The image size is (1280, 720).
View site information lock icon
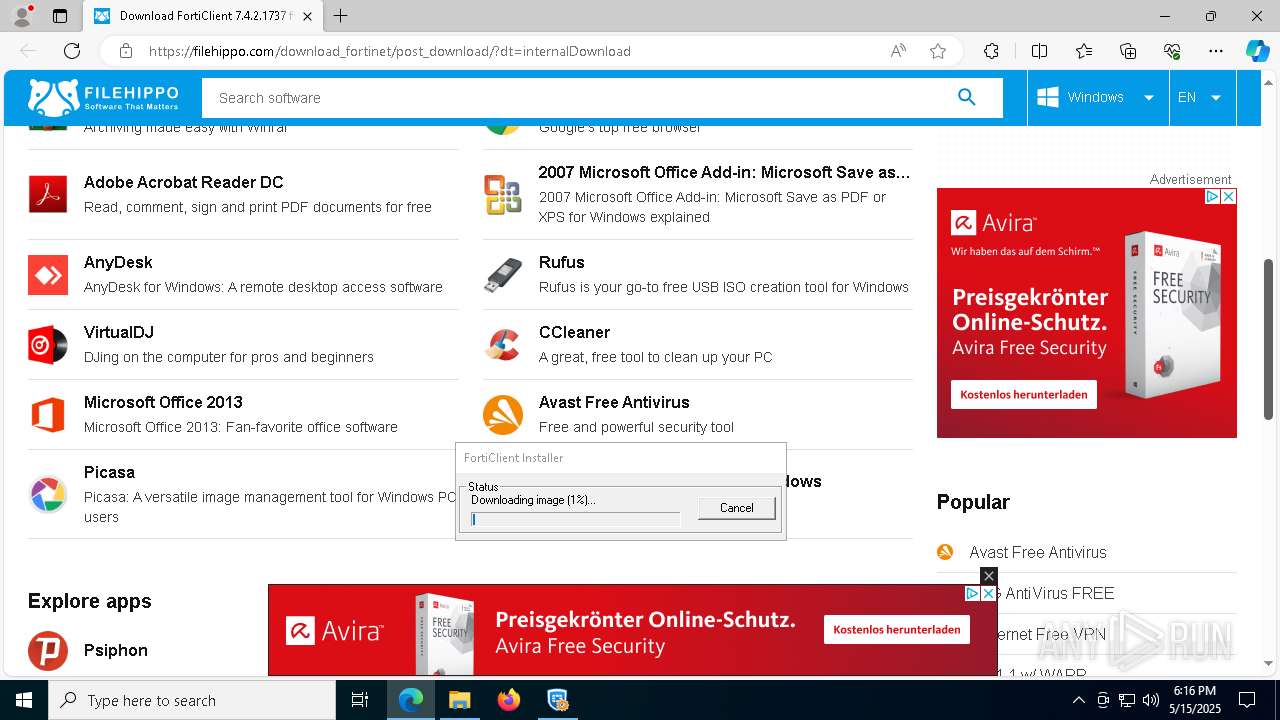coord(126,51)
